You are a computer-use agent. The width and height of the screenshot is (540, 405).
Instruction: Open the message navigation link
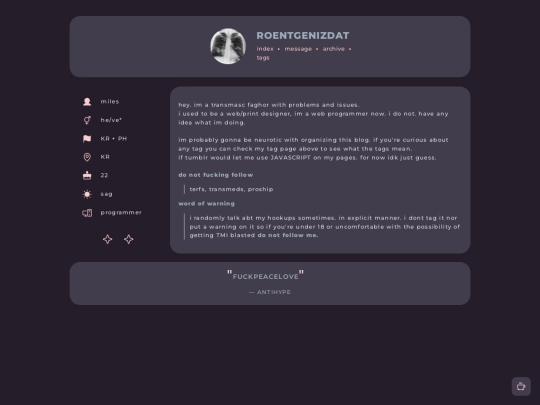point(298,49)
